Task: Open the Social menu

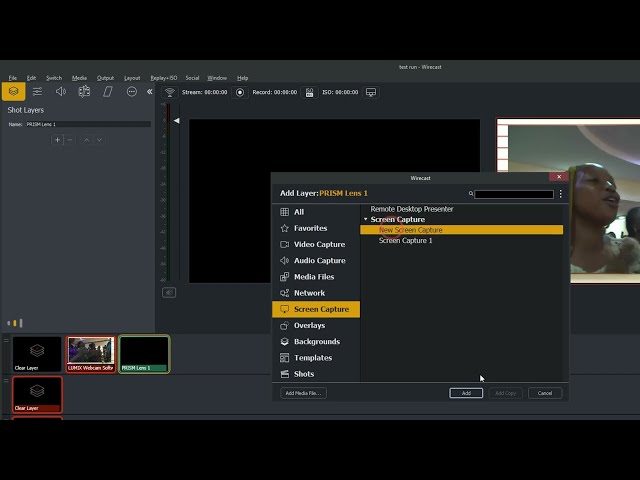Action: click(x=192, y=78)
